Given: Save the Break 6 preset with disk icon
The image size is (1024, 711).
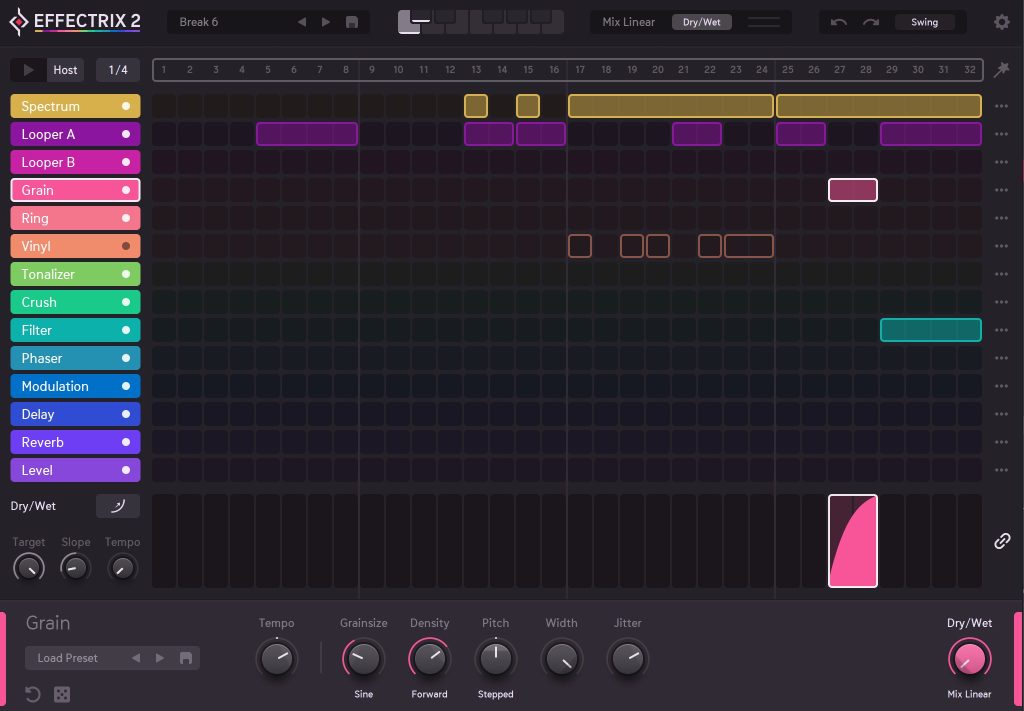Looking at the screenshot, I should 351,22.
